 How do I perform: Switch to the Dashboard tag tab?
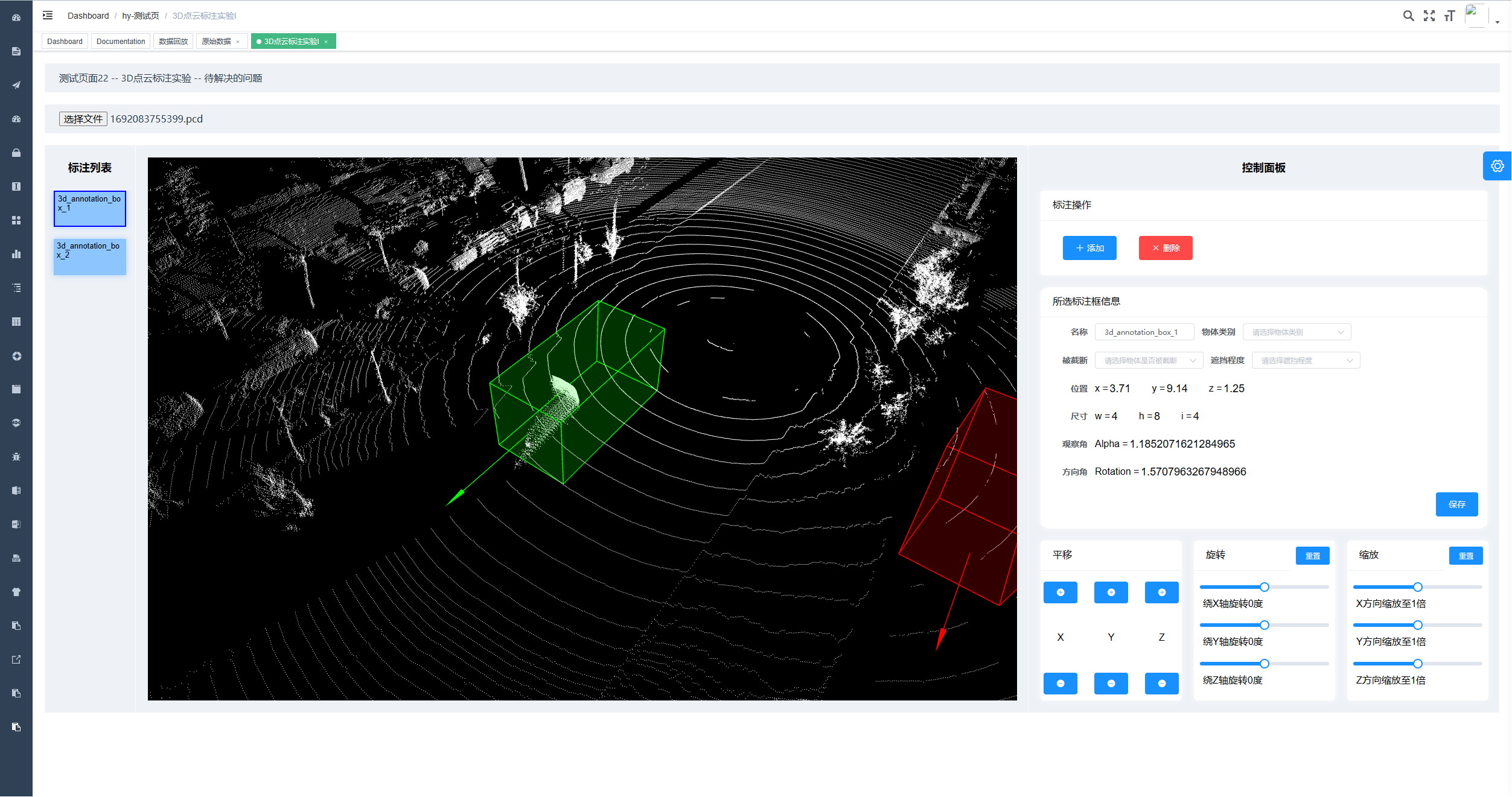coord(65,42)
